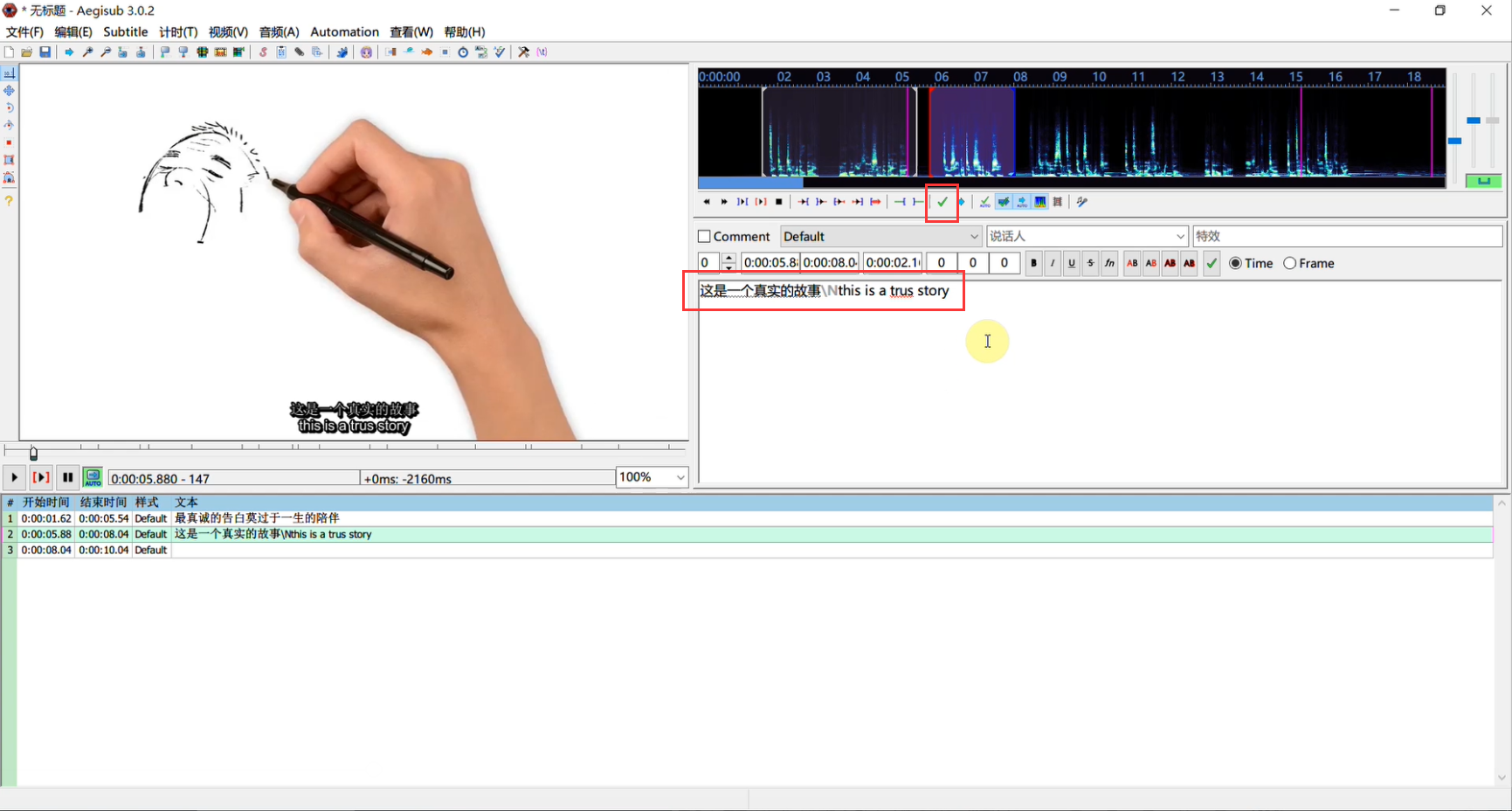Add lead-in to audio selection
The image size is (1512, 811).
[900, 202]
